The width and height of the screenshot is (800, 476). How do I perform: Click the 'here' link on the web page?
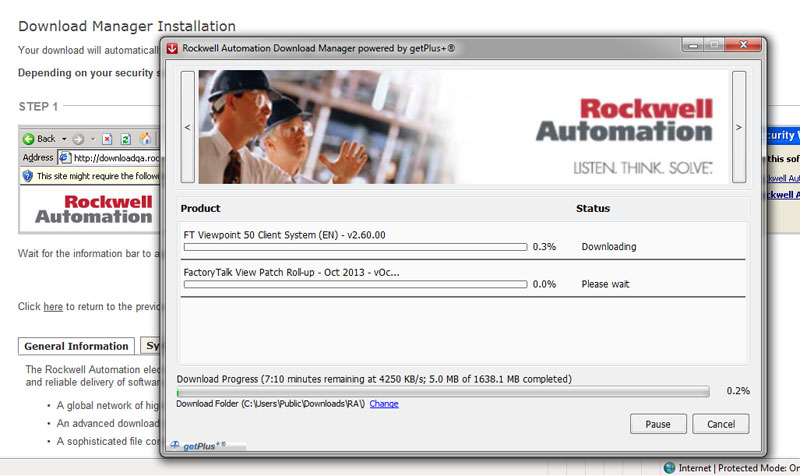click(53, 307)
